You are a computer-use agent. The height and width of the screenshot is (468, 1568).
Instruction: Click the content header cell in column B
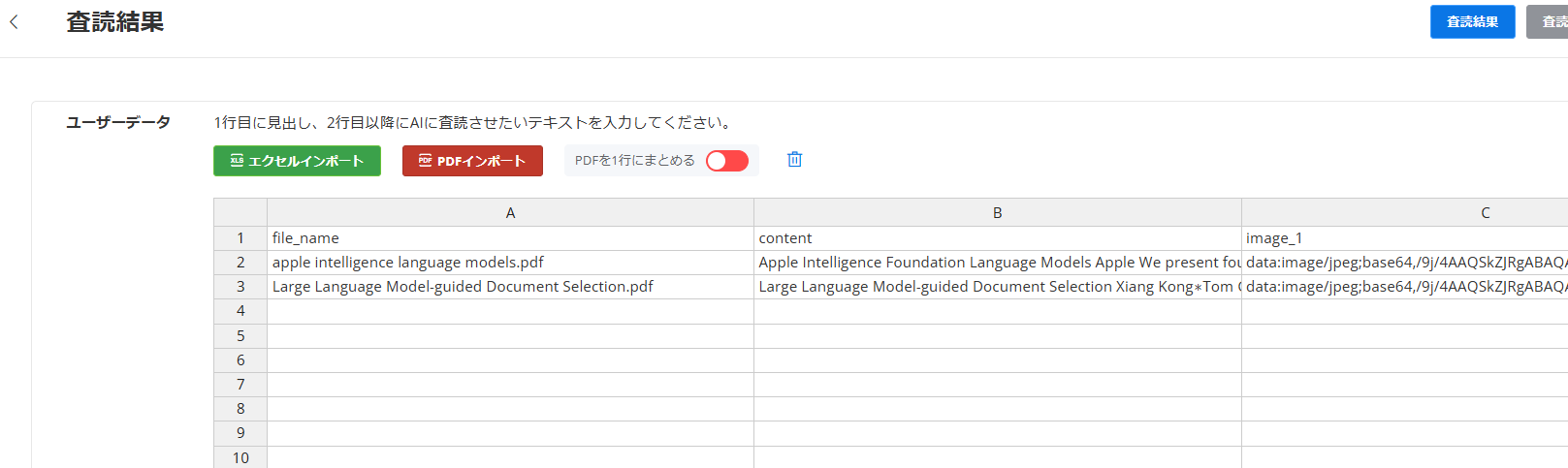coord(997,238)
